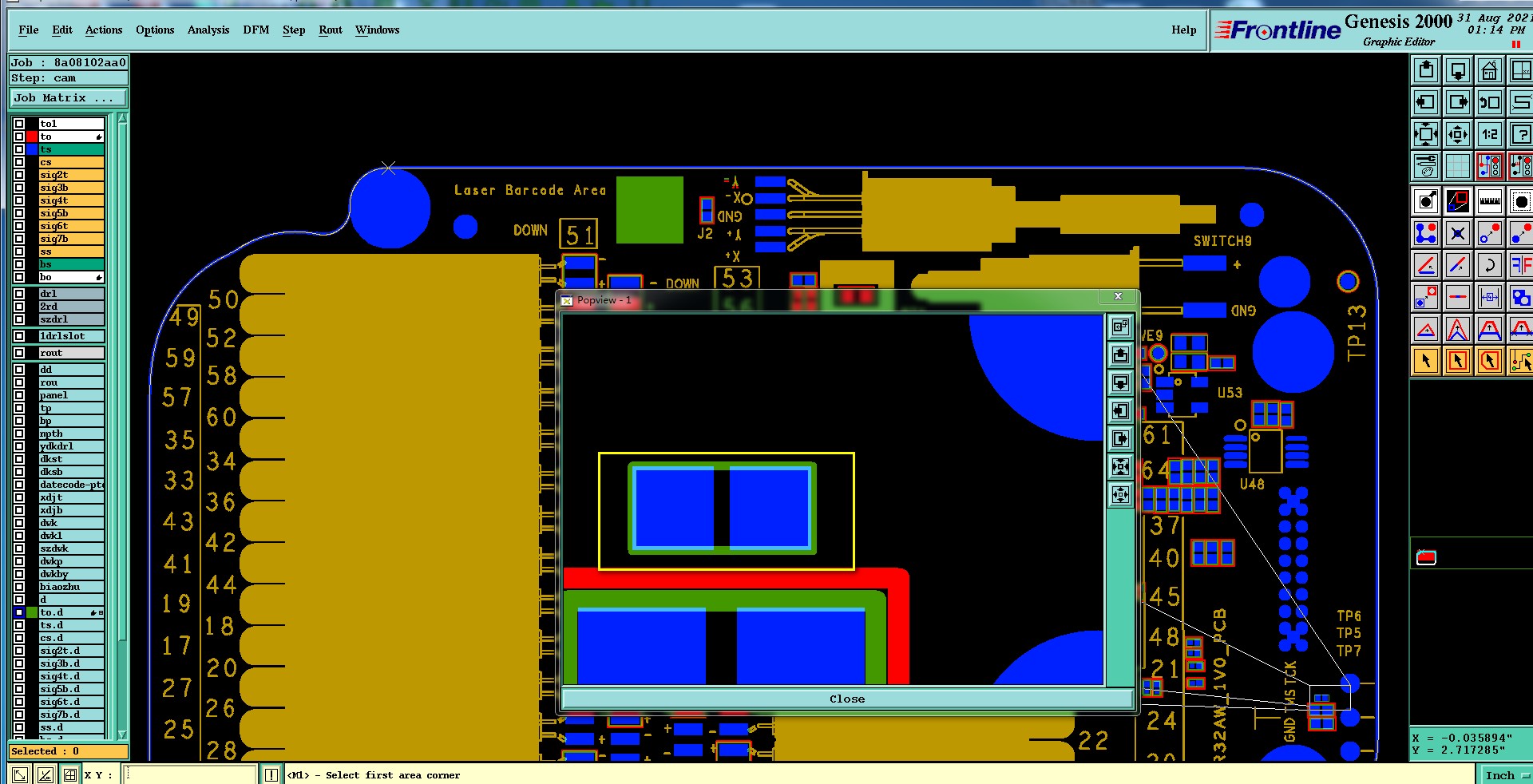Image resolution: width=1533 pixels, height=784 pixels.
Task: Open the graphic options tools icon
Action: click(x=1426, y=166)
